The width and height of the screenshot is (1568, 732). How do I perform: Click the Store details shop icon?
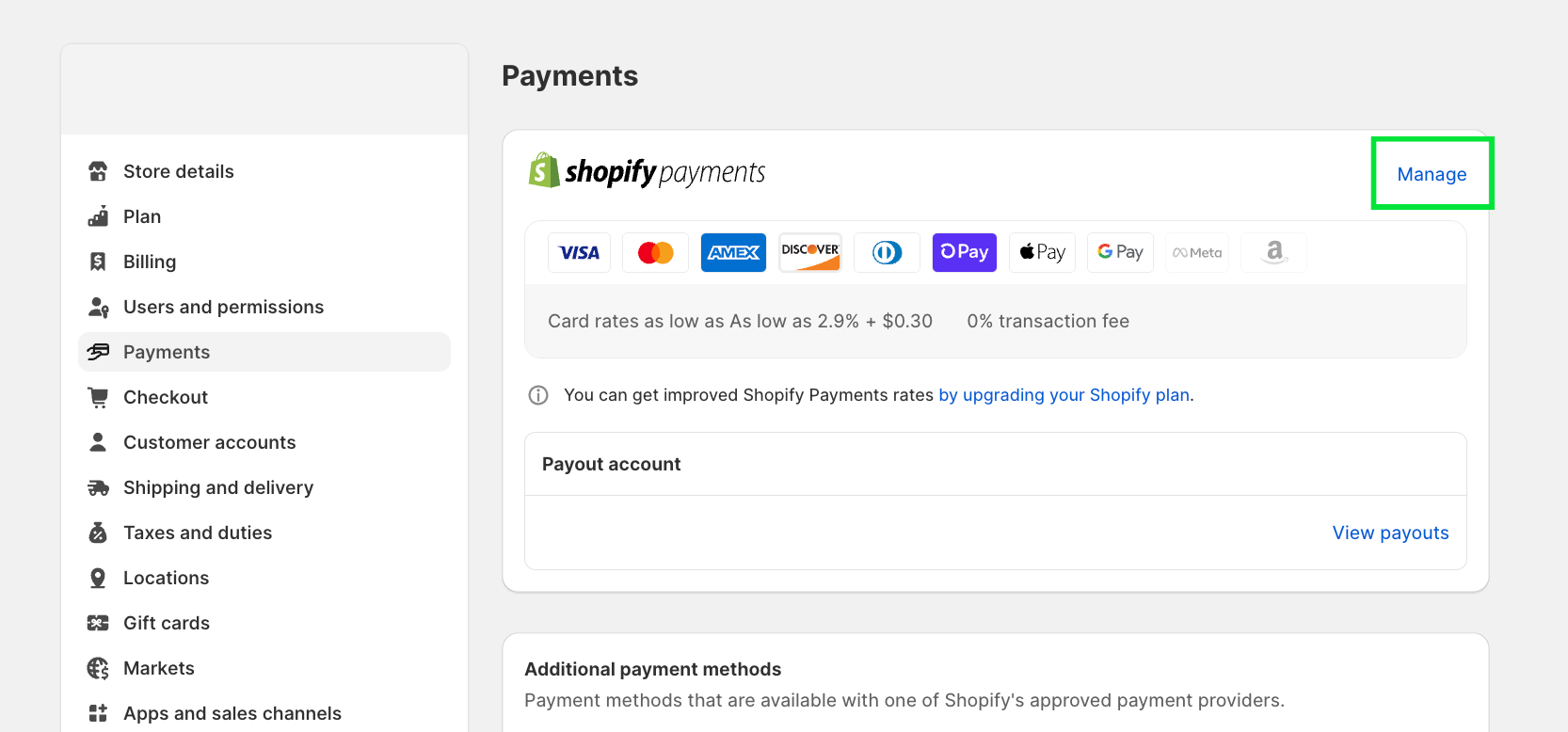(98, 171)
